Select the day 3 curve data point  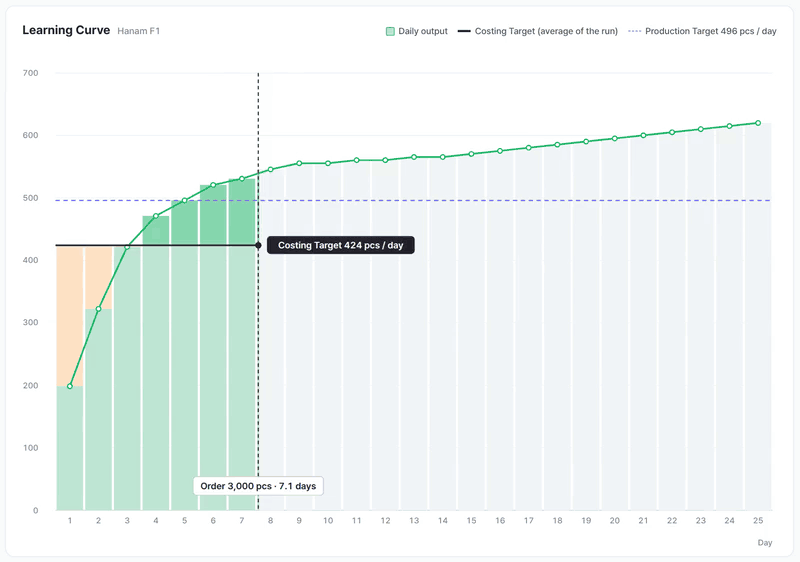click(x=127, y=247)
